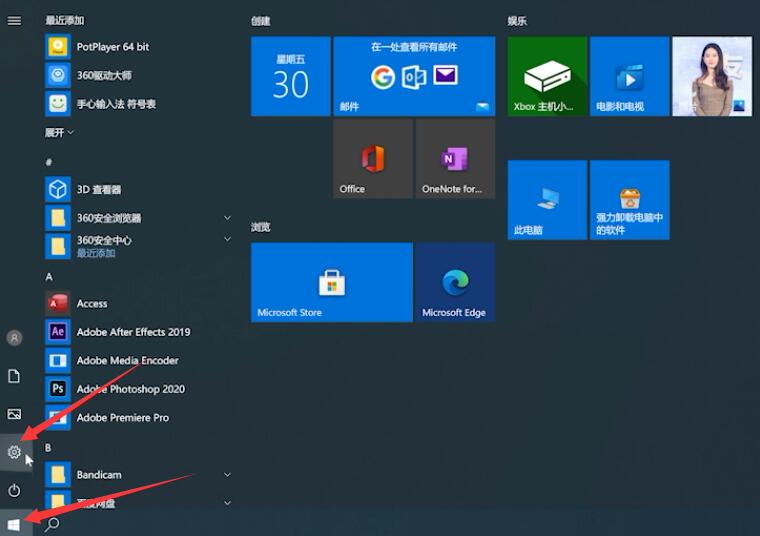This screenshot has width=760, height=536.
Task: Open the calendar tile showing 30
Action: tap(290, 76)
